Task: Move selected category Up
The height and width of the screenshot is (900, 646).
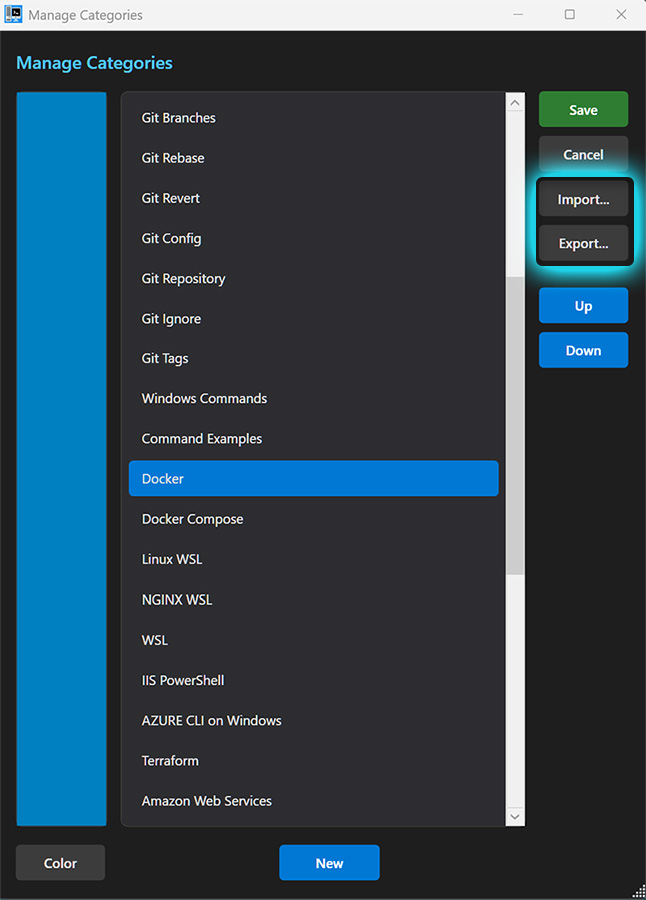Action: (x=583, y=306)
